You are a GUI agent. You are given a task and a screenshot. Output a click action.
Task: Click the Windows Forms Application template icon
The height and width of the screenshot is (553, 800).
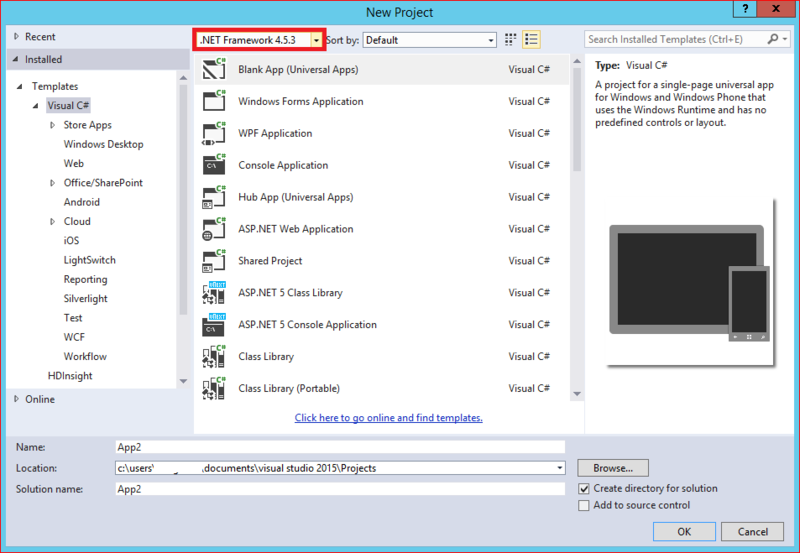point(214,100)
